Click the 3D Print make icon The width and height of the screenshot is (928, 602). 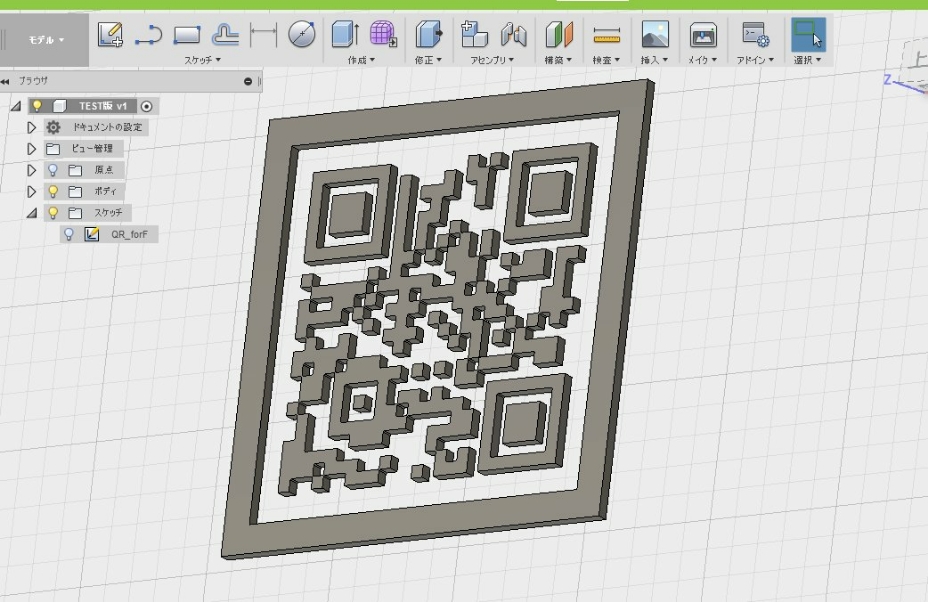point(703,34)
